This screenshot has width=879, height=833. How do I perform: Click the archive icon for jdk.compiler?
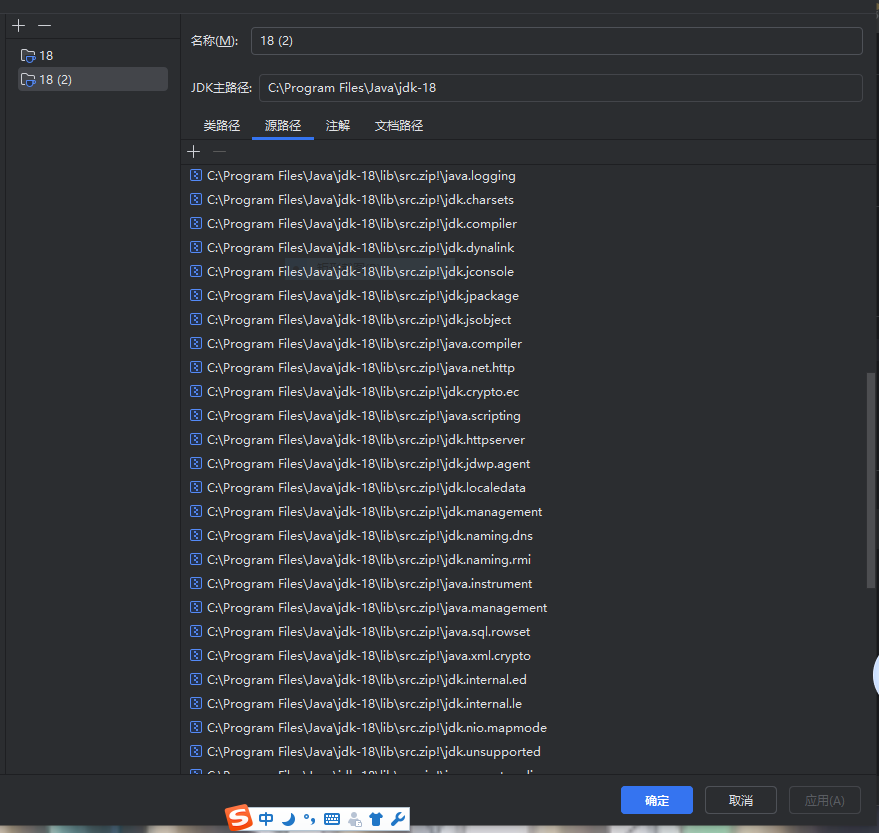196,224
